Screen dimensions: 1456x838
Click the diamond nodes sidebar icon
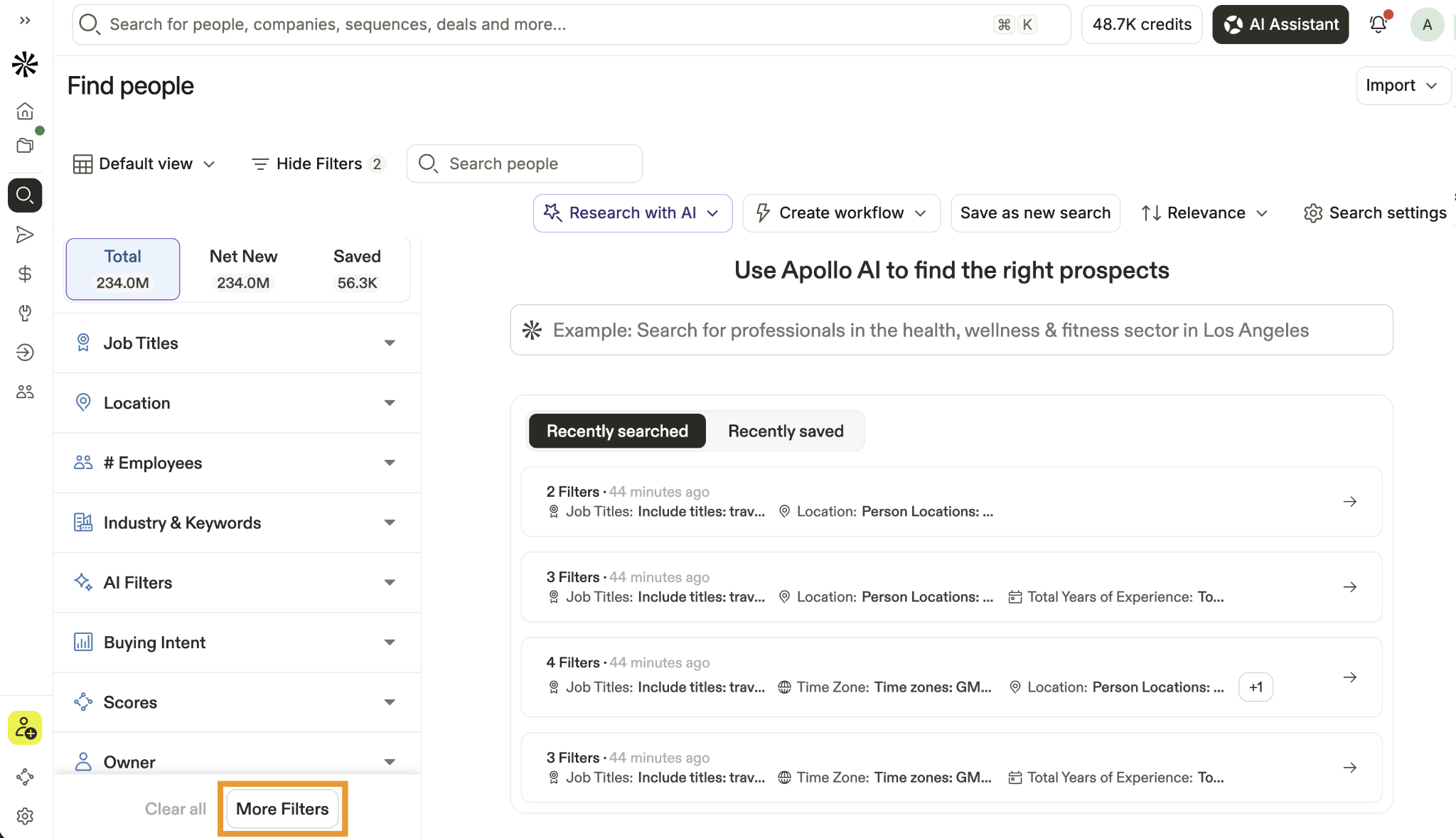tap(25, 777)
